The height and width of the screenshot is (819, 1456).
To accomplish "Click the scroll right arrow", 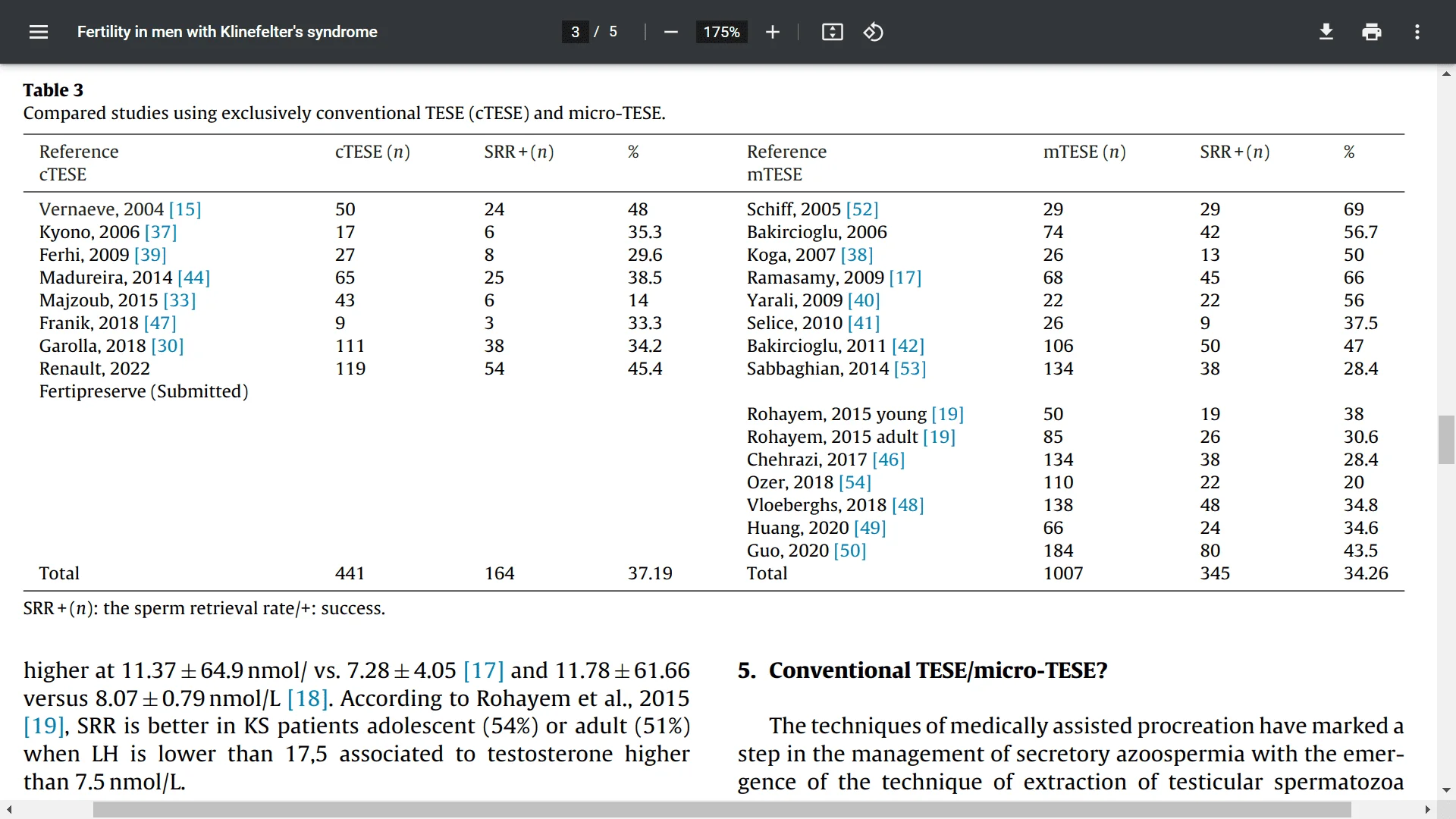I will click(x=1427, y=810).
